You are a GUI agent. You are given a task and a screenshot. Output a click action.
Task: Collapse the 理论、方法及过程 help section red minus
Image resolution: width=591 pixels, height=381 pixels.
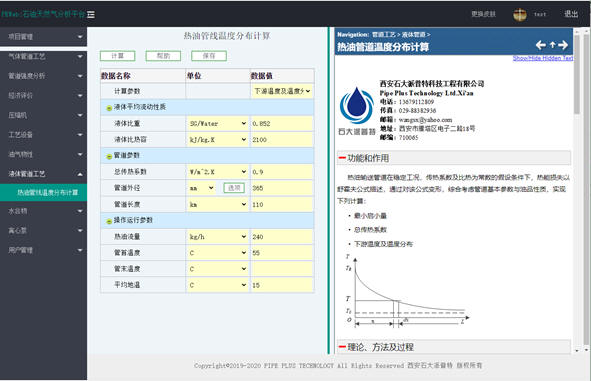pyautogui.click(x=342, y=347)
